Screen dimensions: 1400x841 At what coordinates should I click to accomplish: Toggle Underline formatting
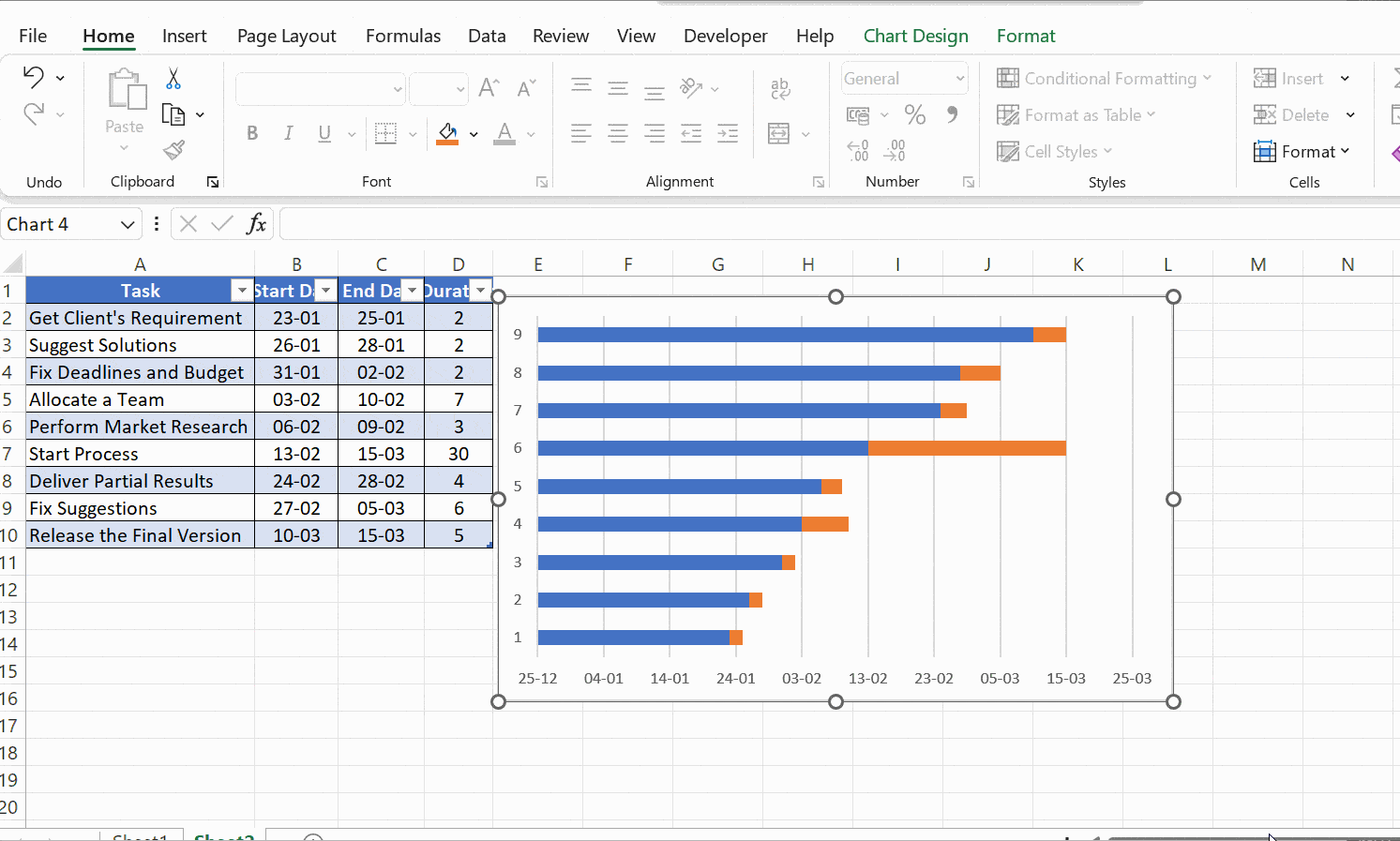(x=323, y=132)
